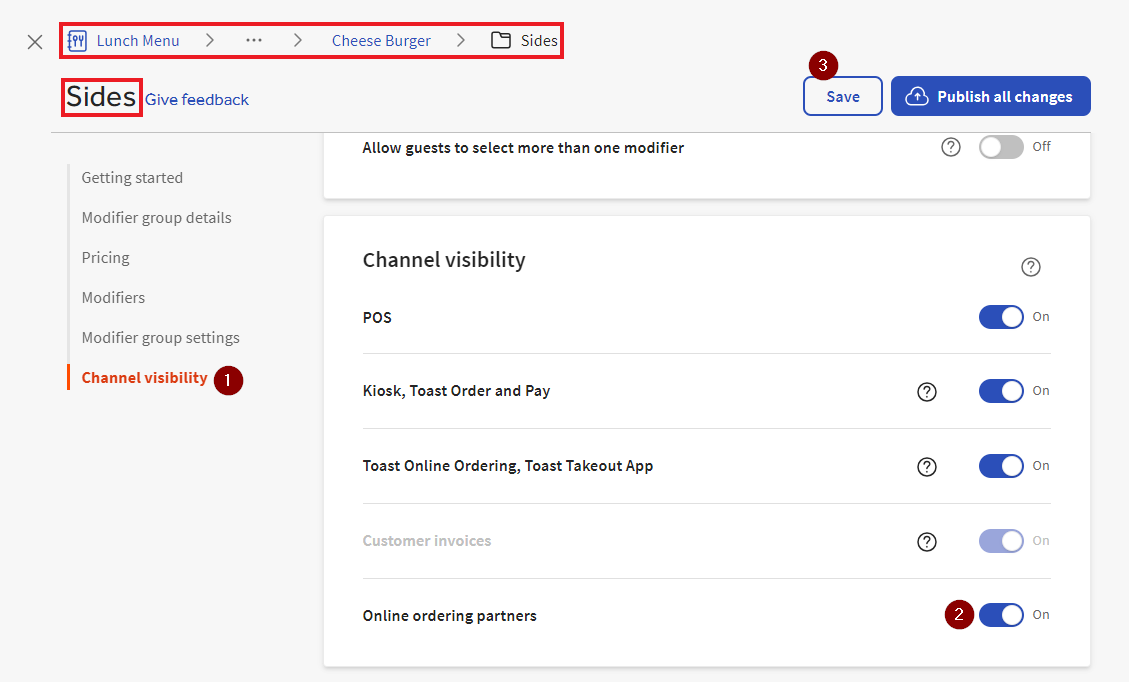Image resolution: width=1129 pixels, height=682 pixels.
Task: Click the Kiosk, Toast Order and Pay label
Action: (456, 391)
